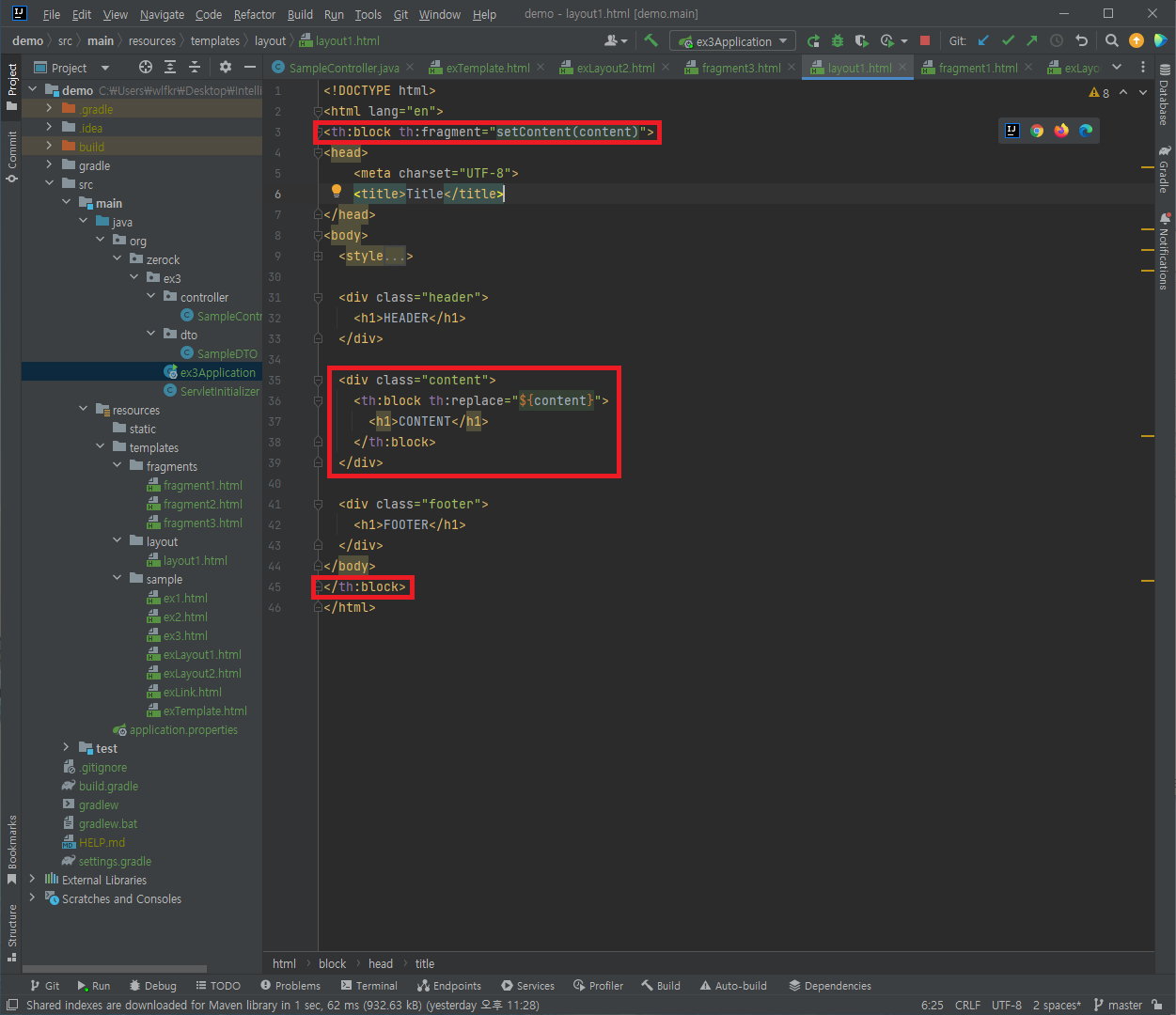Image resolution: width=1176 pixels, height=1015 pixels.
Task: Click Git Show History clock icon
Action: [x=1057, y=40]
